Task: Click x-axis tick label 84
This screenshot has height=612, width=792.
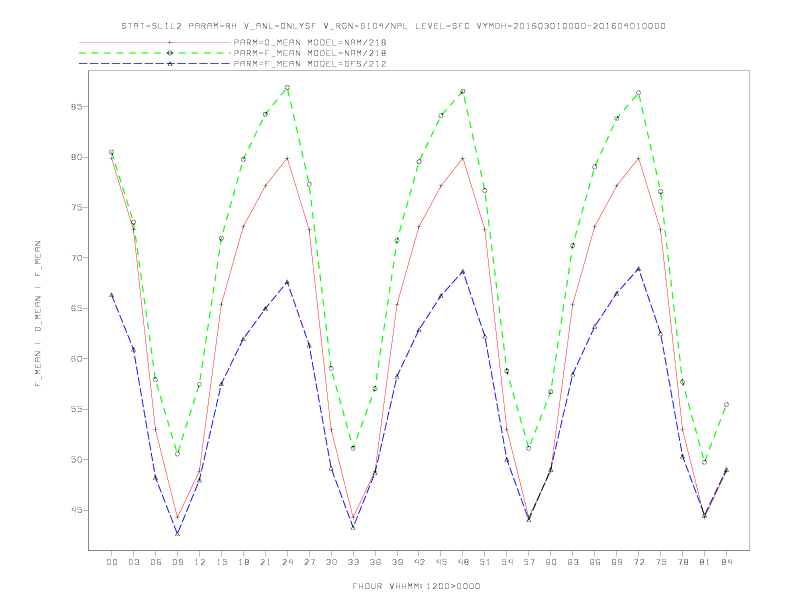Action: pyautogui.click(x=726, y=562)
